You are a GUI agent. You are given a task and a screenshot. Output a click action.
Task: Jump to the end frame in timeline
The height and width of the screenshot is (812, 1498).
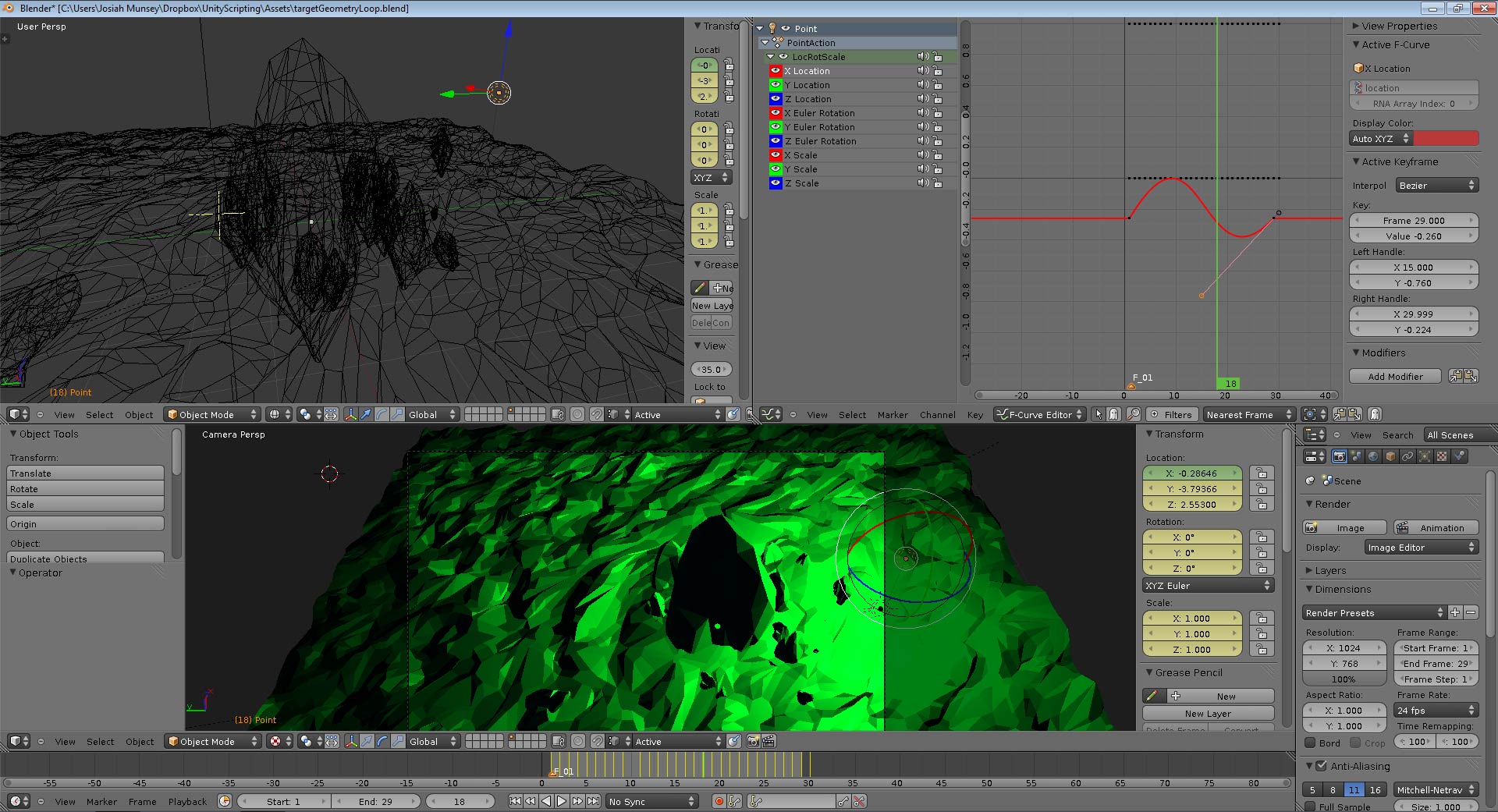(594, 801)
